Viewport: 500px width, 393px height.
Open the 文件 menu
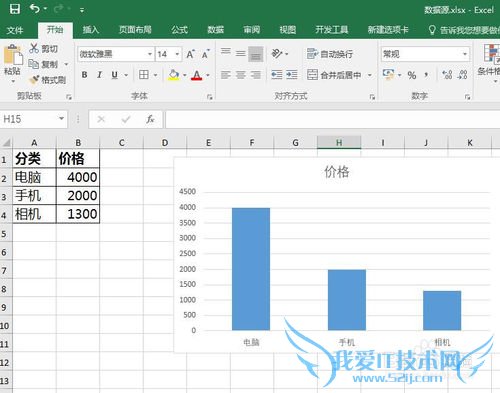15,30
